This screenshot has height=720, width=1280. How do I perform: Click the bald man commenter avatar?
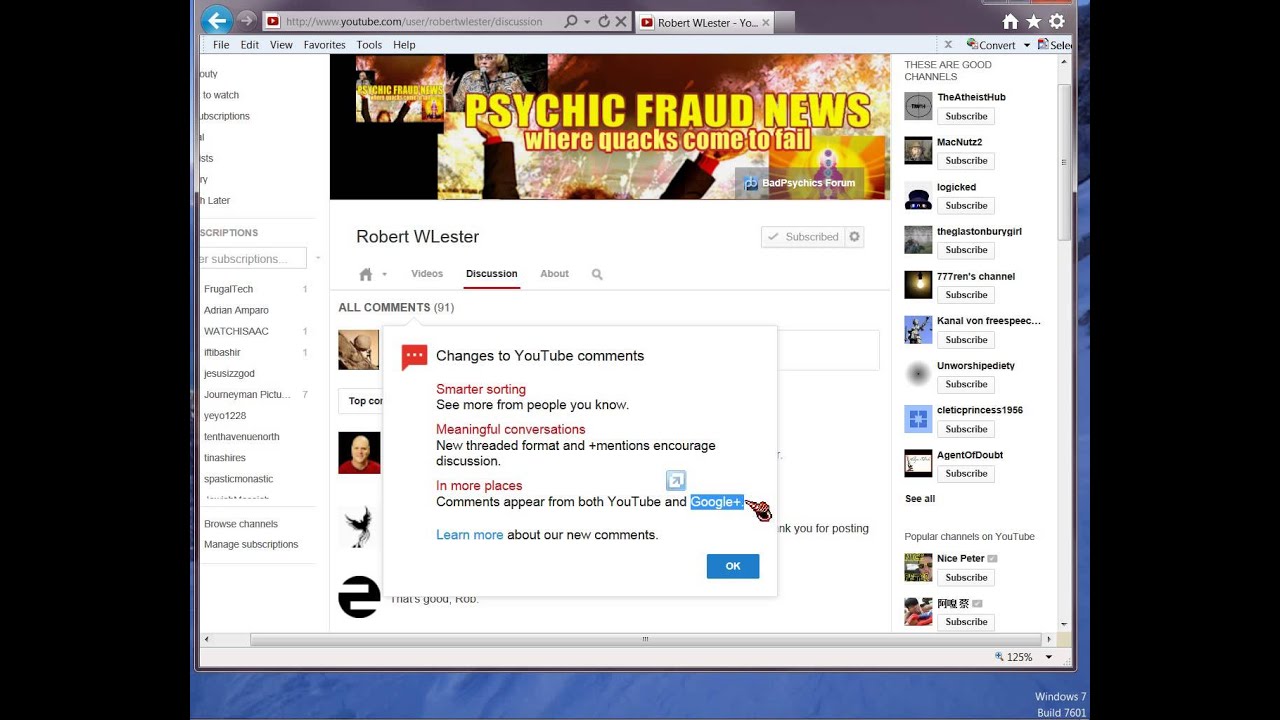[359, 453]
